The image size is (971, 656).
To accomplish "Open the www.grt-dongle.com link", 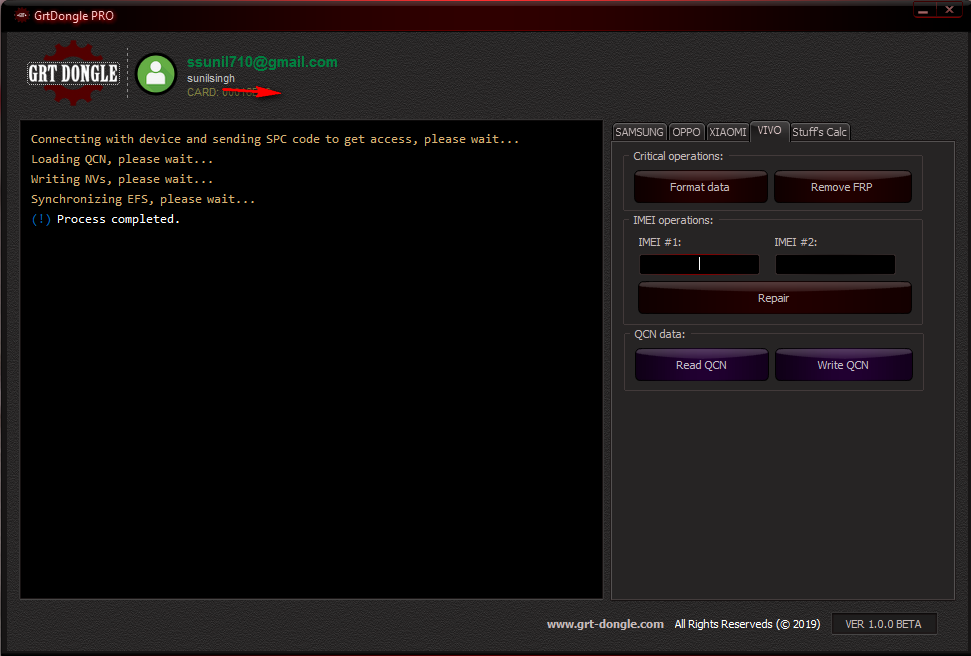I will 605,624.
